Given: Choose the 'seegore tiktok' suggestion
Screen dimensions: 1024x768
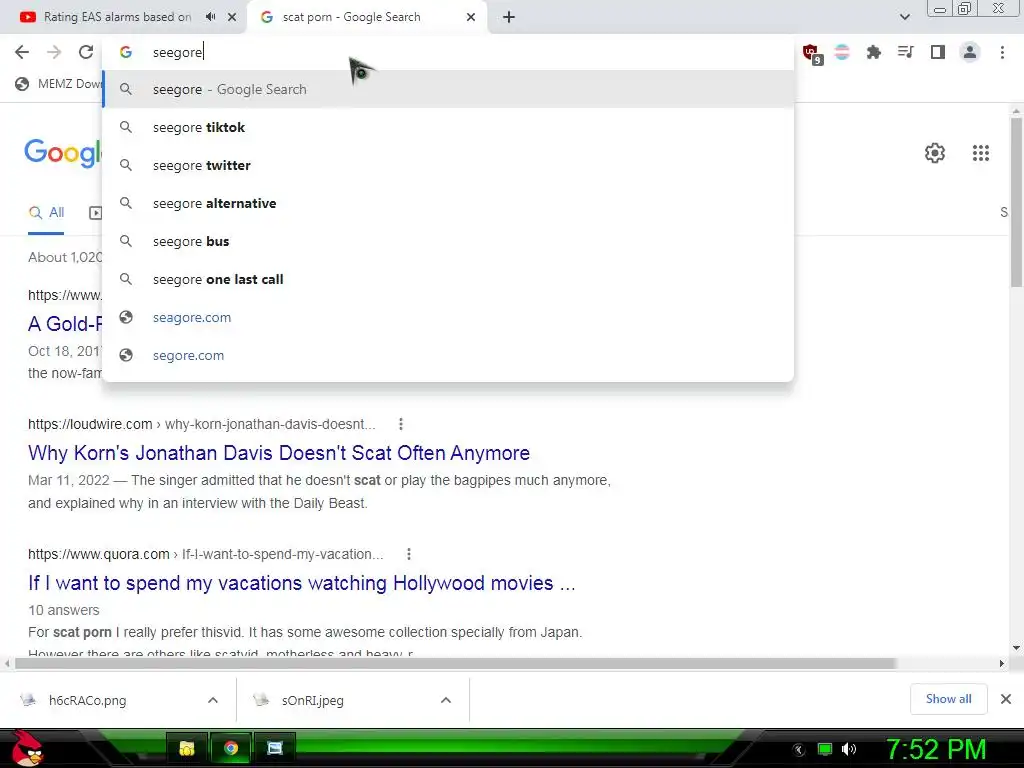Looking at the screenshot, I should point(449,127).
